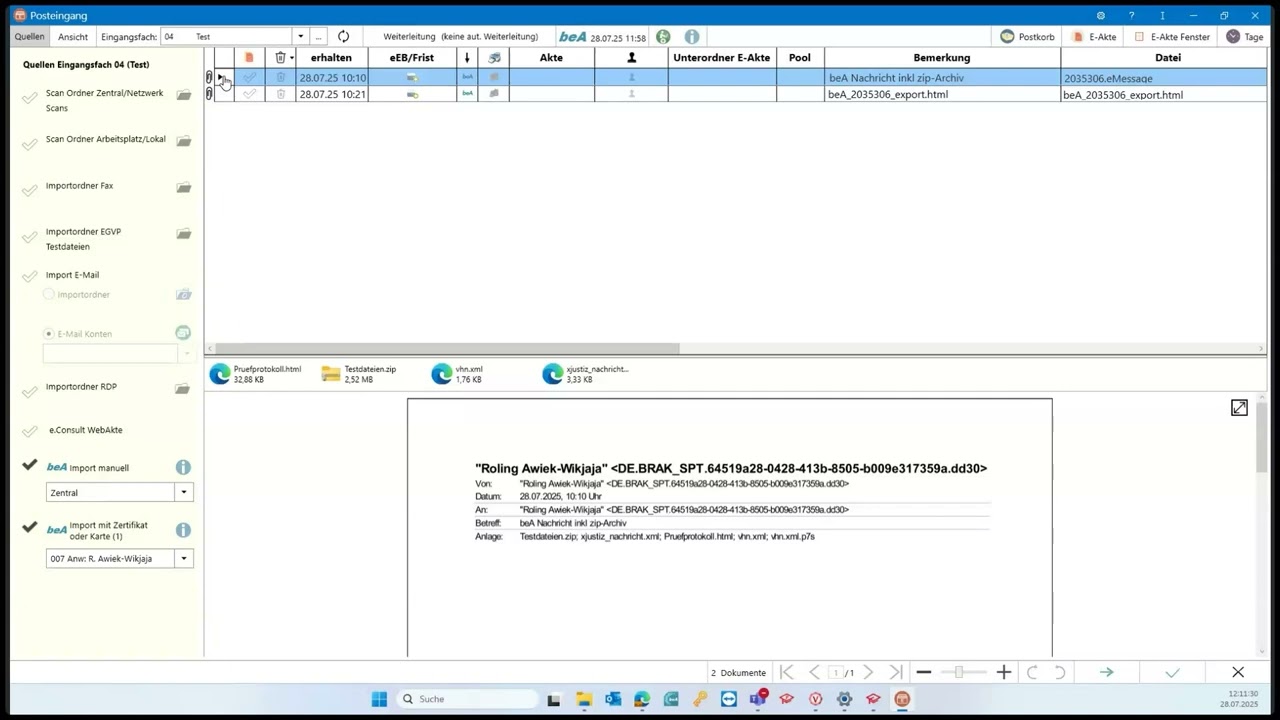Jump to the last preview page
The image size is (1280, 720).
pos(896,673)
